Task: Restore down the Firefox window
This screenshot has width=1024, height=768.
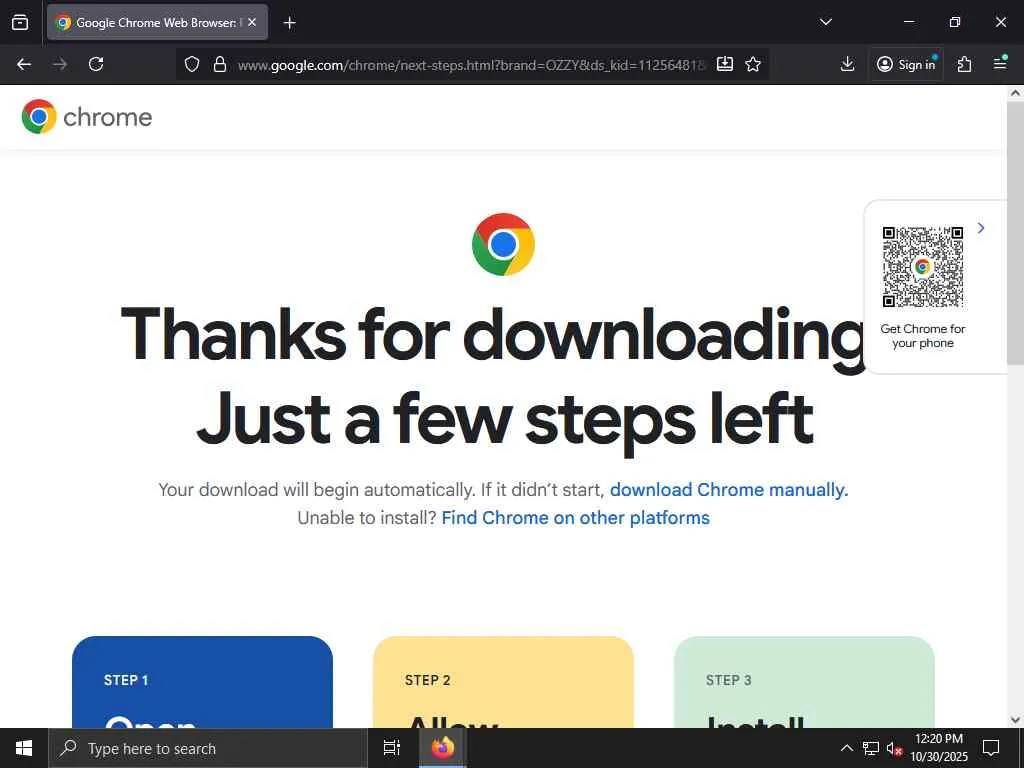Action: coord(955,22)
